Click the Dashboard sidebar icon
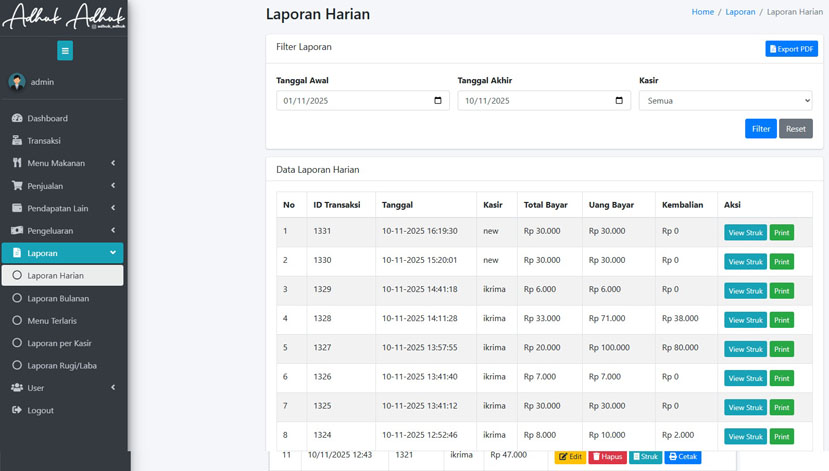The width and height of the screenshot is (829, 471). pos(17,118)
